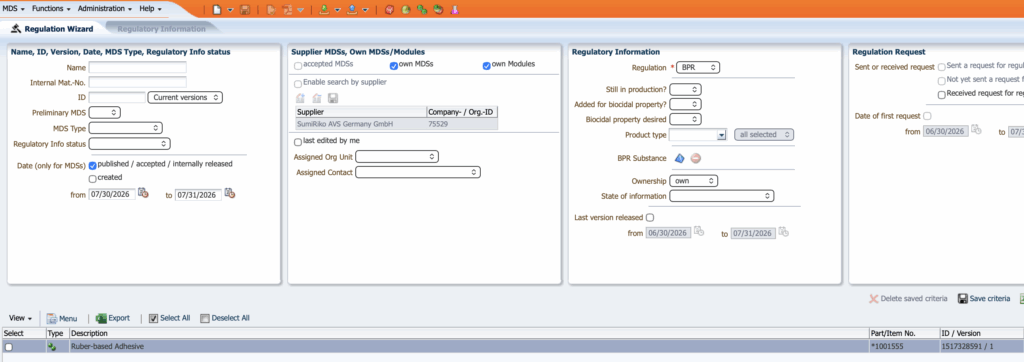Viewport: 1024px width, 362px height.
Task: Click the paste toolbar icon right of the copy icon
Action: pos(287,10)
